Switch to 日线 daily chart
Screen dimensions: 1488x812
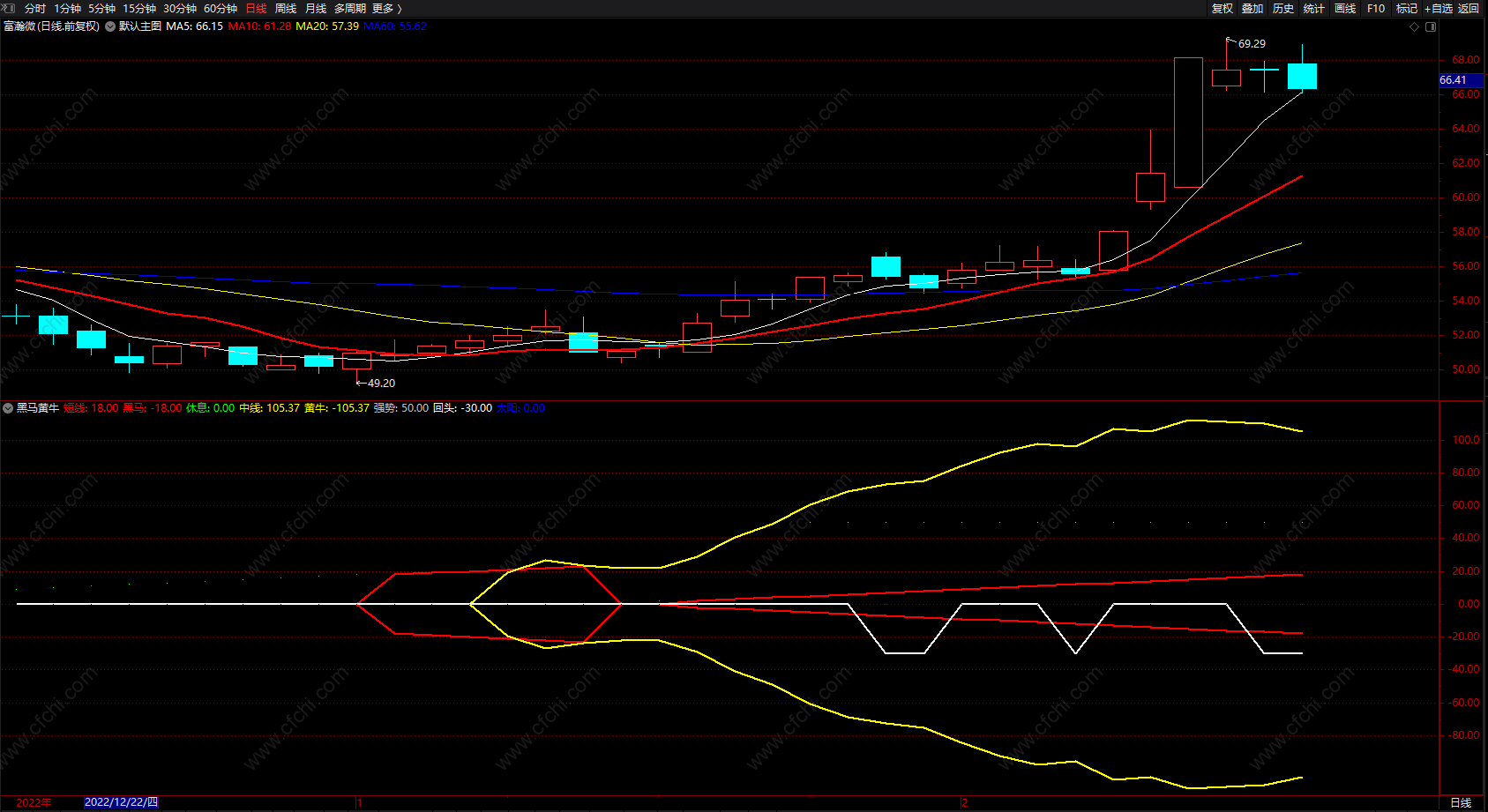(256, 9)
